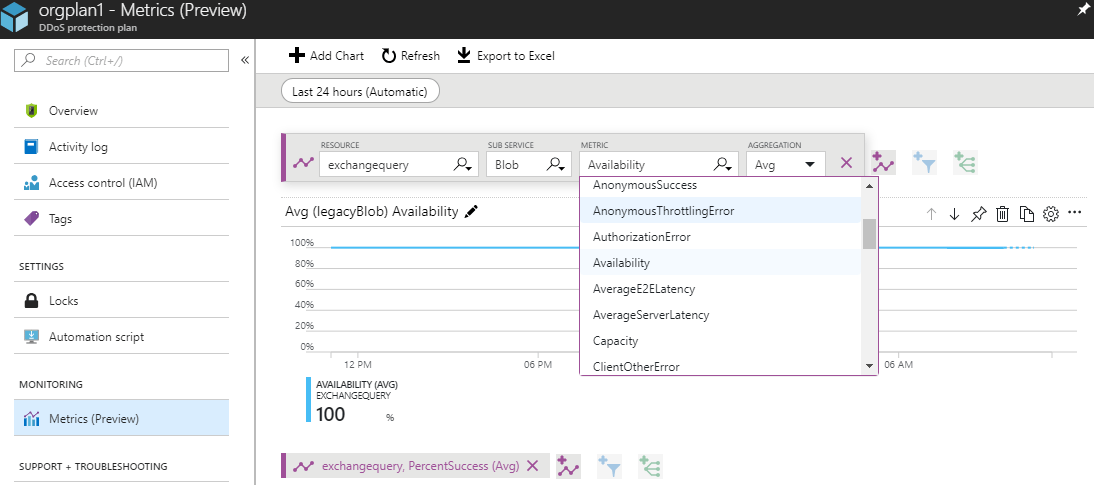Open Activity log in the sidebar
The width and height of the screenshot is (1094, 485).
[x=121, y=147]
